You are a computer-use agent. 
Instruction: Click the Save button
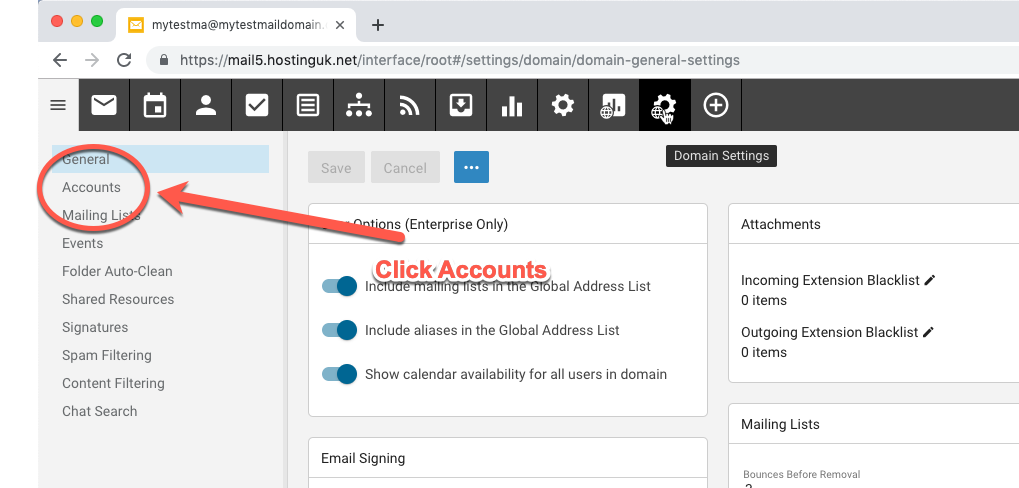(x=336, y=167)
